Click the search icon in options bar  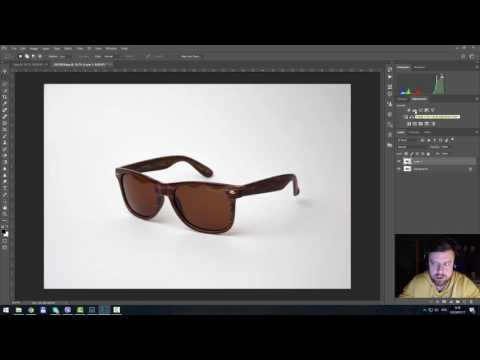(x=463, y=57)
